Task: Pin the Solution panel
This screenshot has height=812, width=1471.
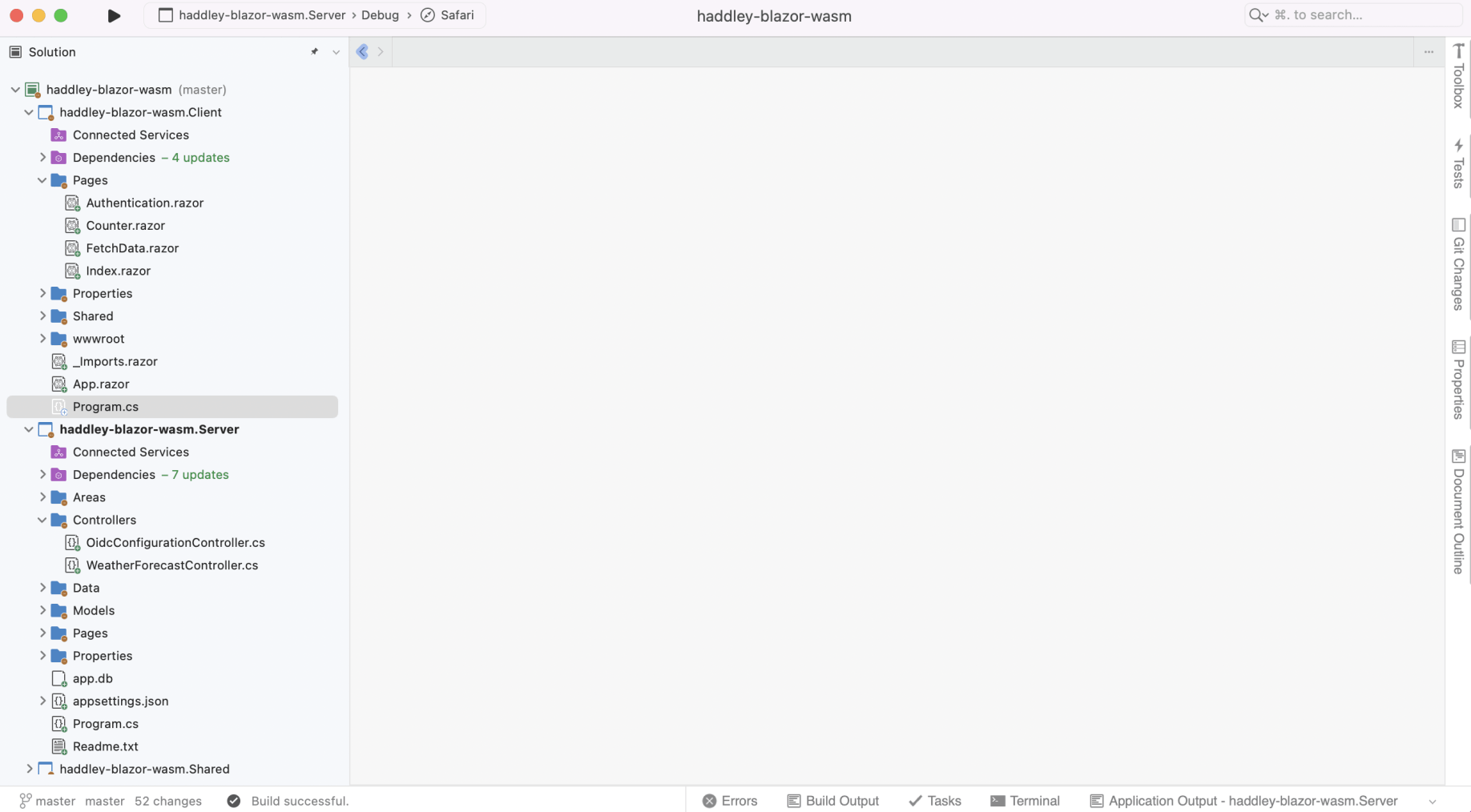Action: pos(314,52)
